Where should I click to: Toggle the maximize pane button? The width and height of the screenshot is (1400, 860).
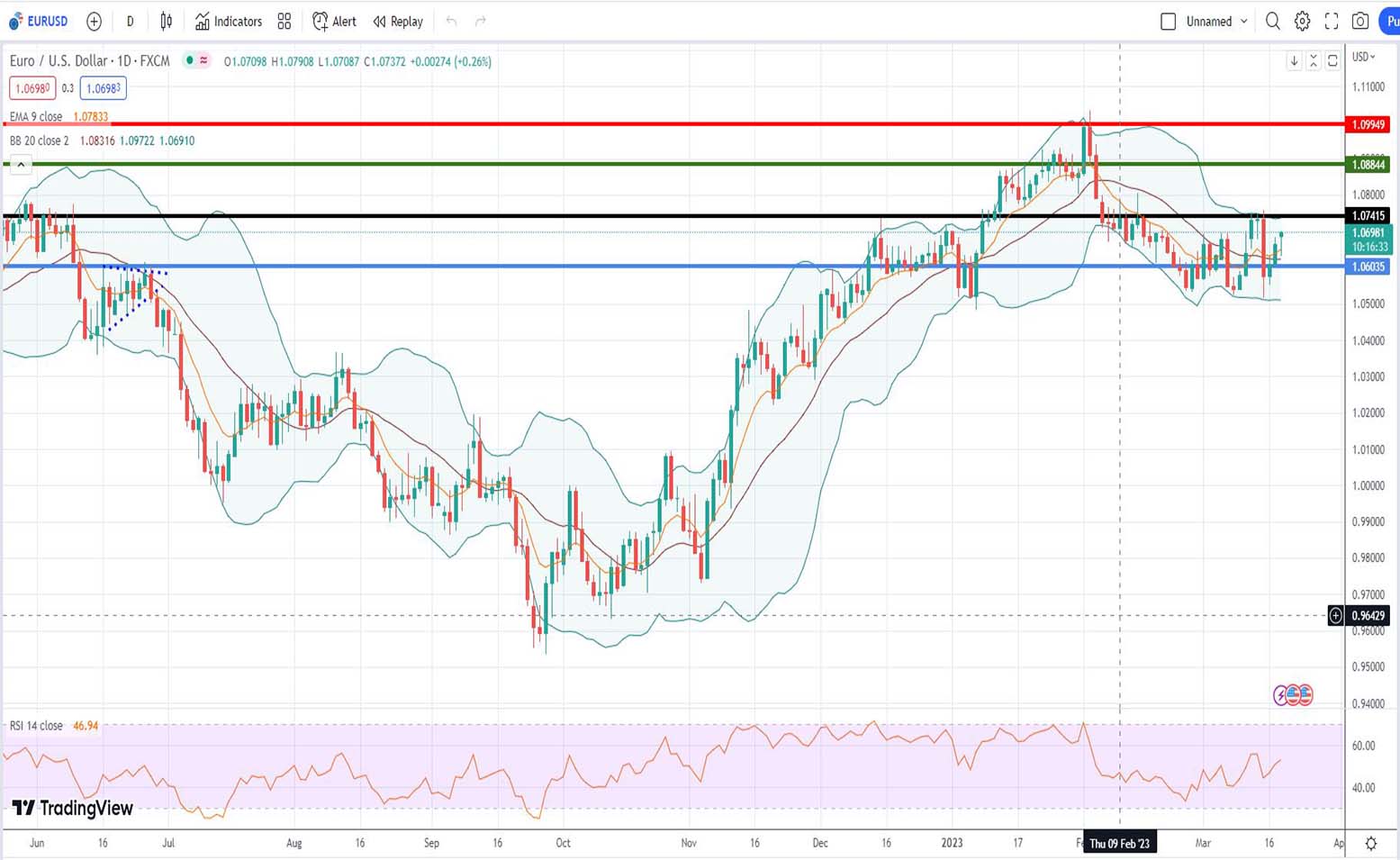click(x=1332, y=60)
